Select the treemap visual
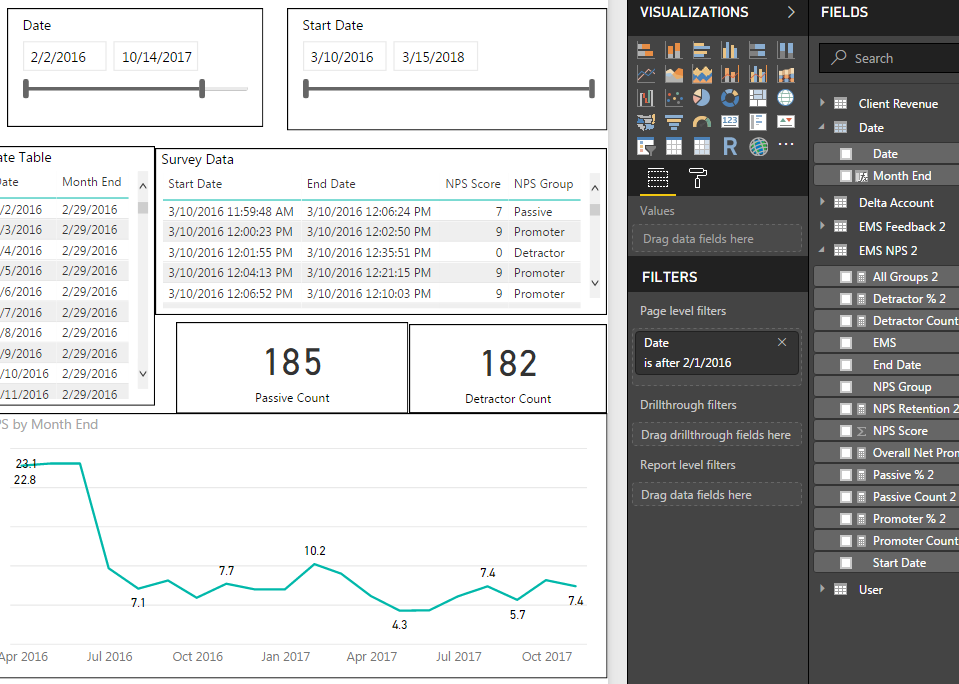 pyautogui.click(x=758, y=98)
